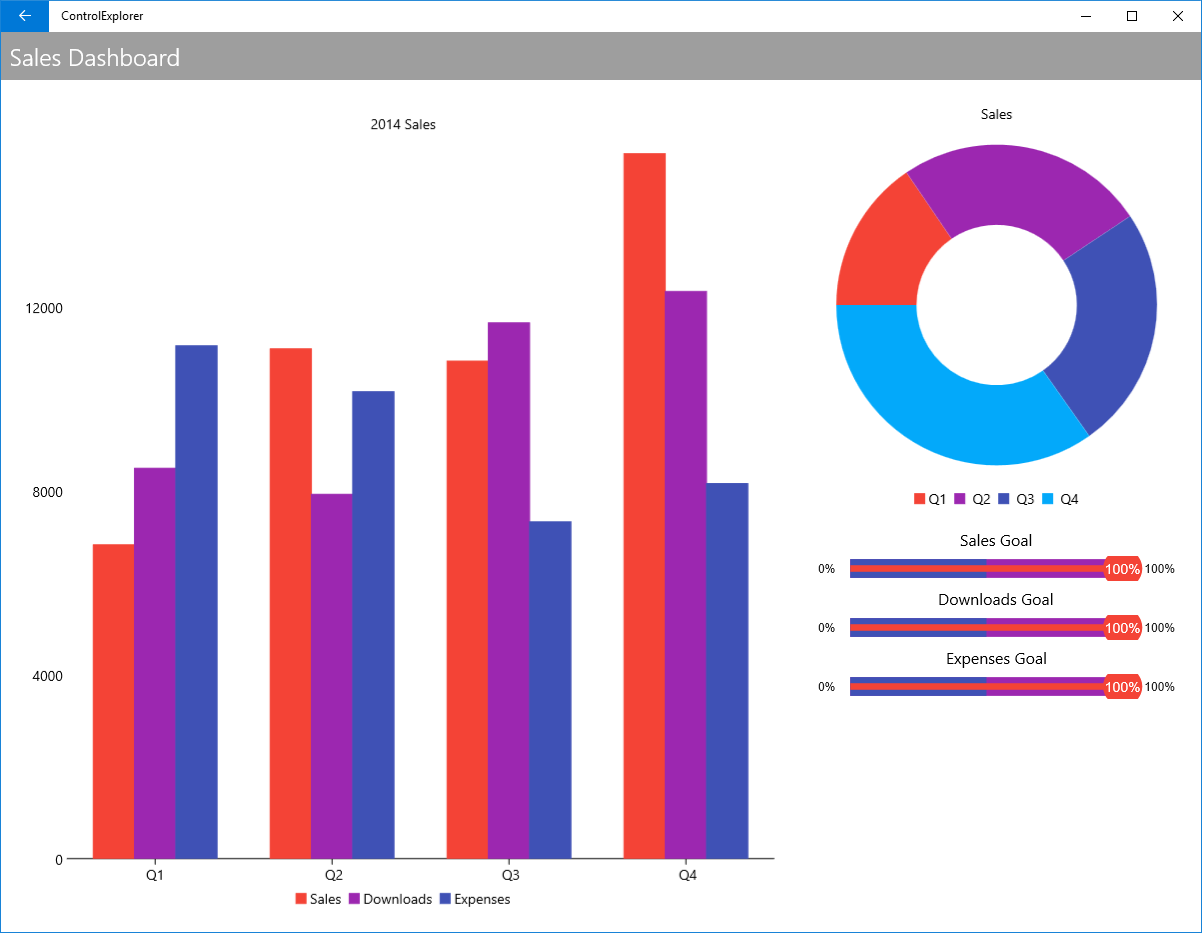Pick the Q3 Sales red bar
The width and height of the screenshot is (1202, 933).
pos(467,609)
